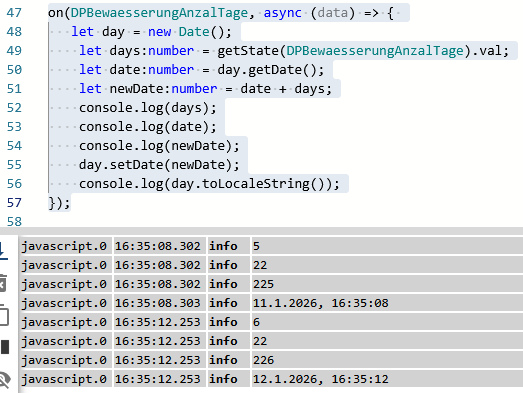Click first log row with value 5
The width and height of the screenshot is (523, 393).
271,246
